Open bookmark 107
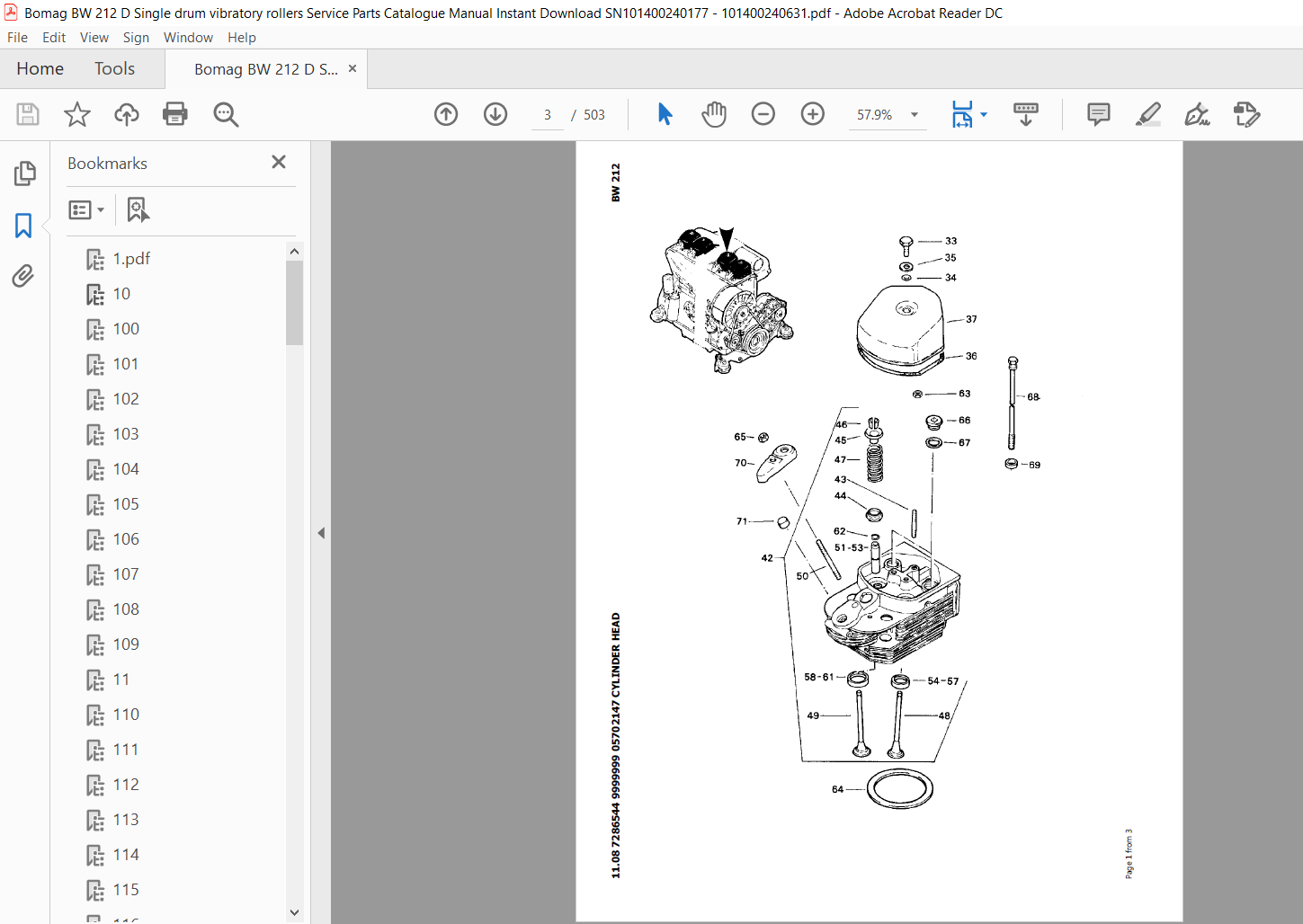The height and width of the screenshot is (924, 1303). (126, 574)
